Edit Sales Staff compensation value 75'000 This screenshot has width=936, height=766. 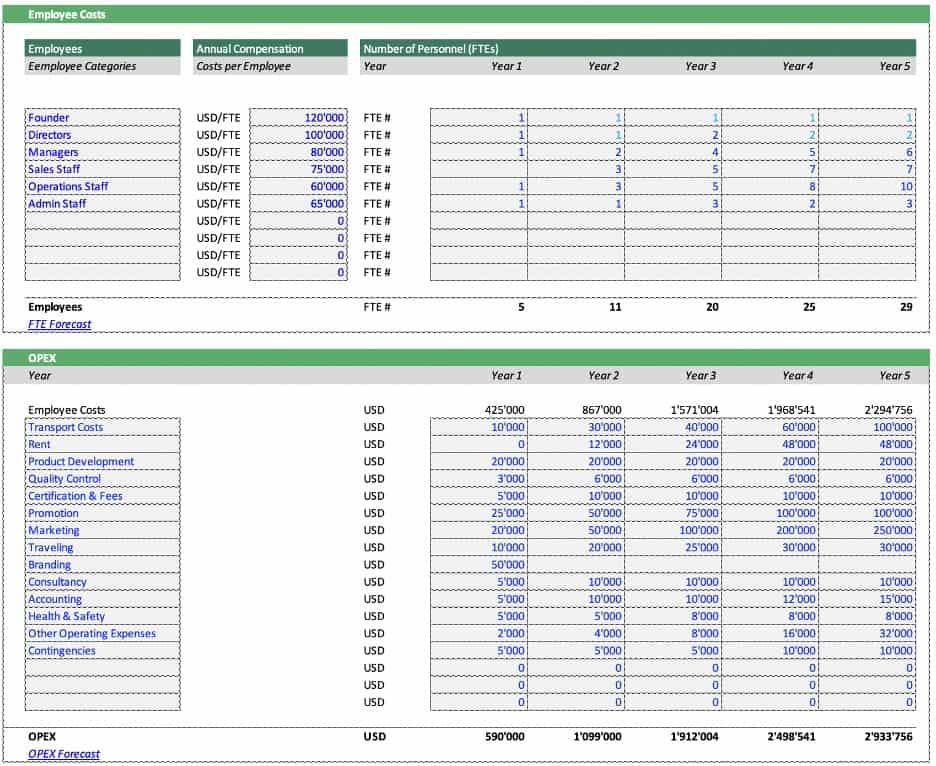[x=298, y=169]
